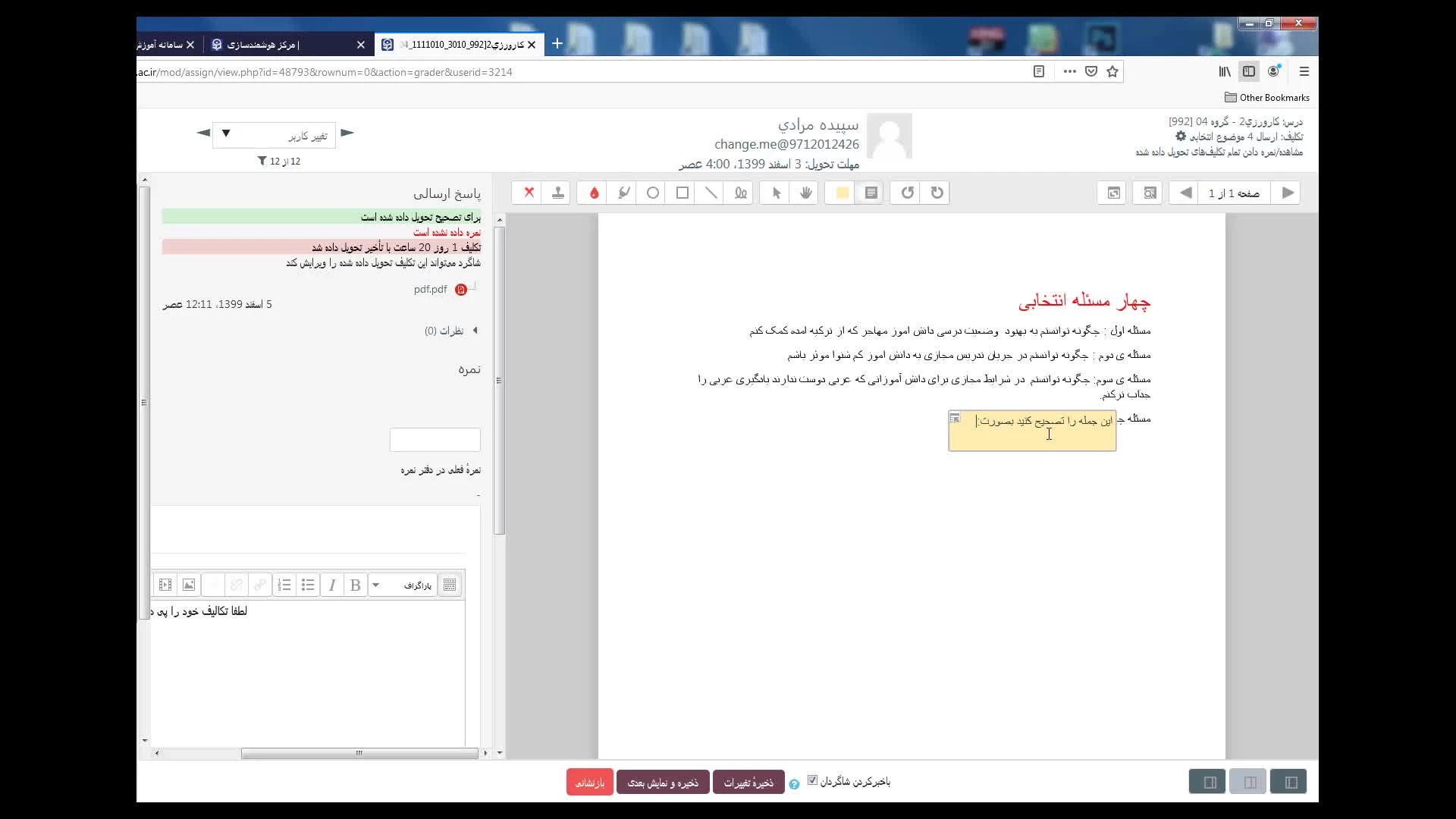Choose the oval drawing tool
1456x819 pixels.
pyautogui.click(x=653, y=193)
